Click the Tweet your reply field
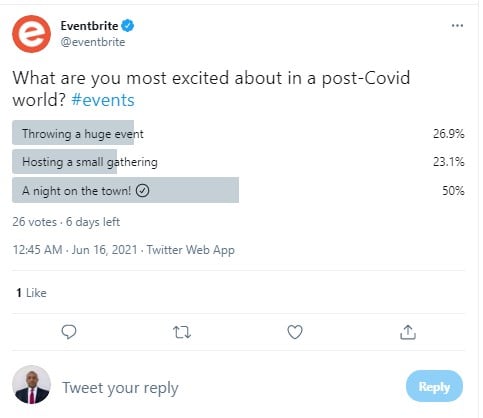Viewport: 483px width, 418px height. 230,388
